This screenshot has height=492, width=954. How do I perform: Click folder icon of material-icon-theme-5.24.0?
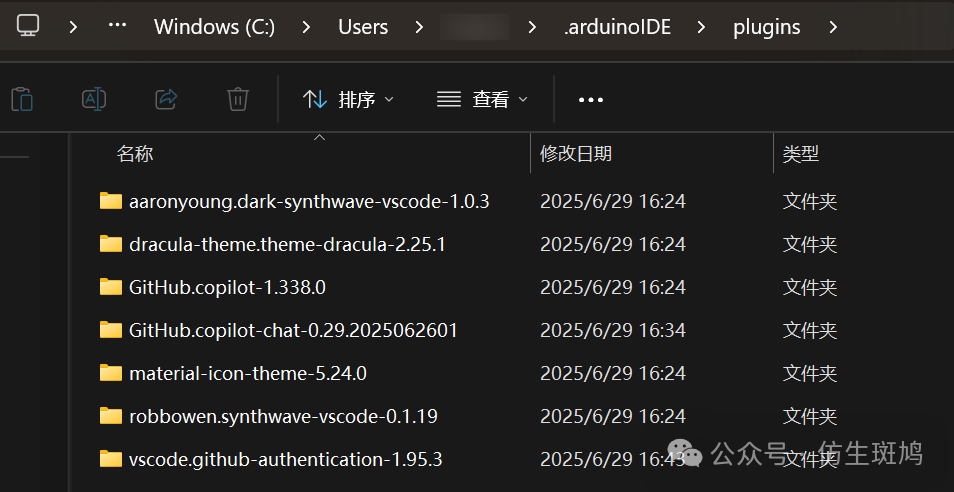[111, 372]
